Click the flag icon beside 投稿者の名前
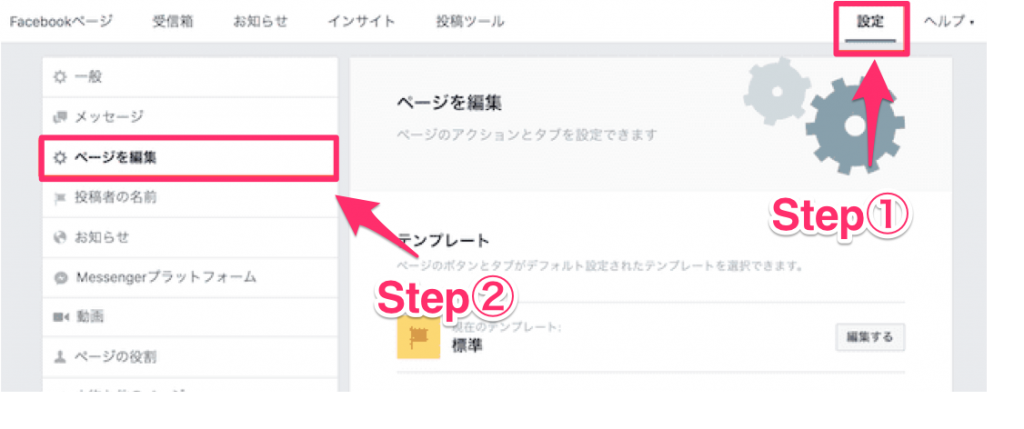This screenshot has height=429, width=1024. pyautogui.click(x=60, y=198)
